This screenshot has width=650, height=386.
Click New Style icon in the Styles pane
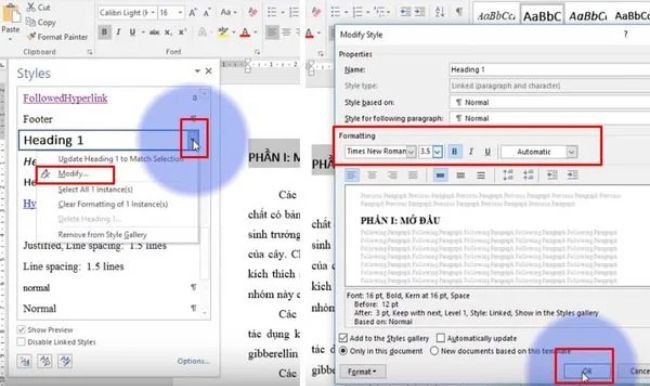[x=24, y=361]
